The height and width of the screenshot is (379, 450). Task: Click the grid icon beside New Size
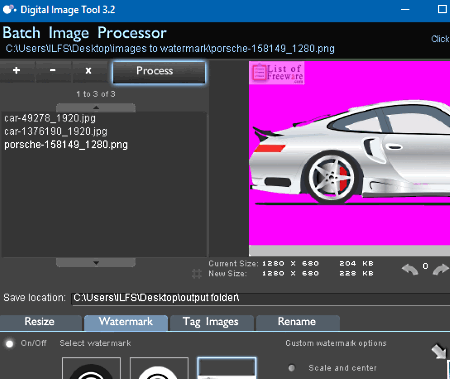(x=197, y=274)
